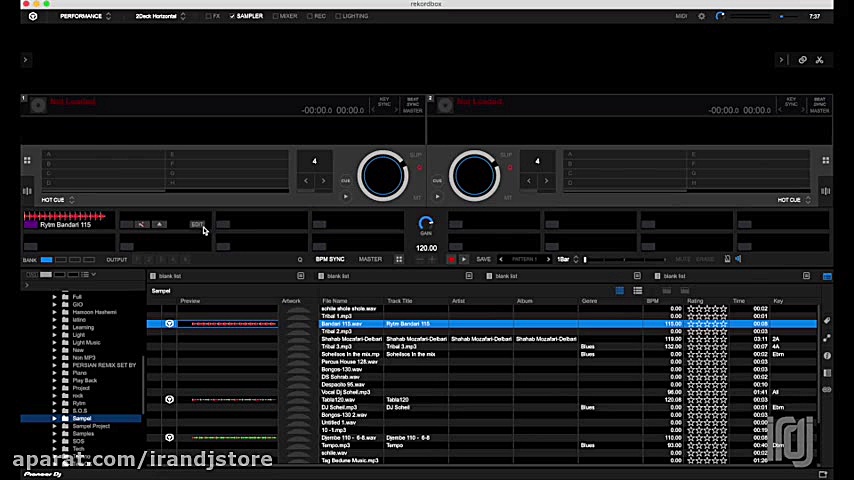Image resolution: width=854 pixels, height=480 pixels.
Task: Play the sampler sequence pattern
Action: click(x=463, y=260)
